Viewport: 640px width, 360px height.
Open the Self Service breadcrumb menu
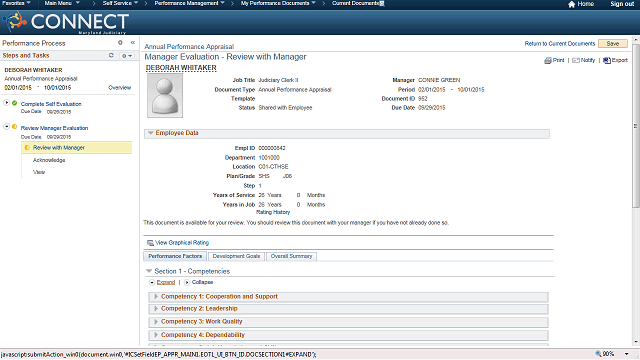(x=120, y=3)
